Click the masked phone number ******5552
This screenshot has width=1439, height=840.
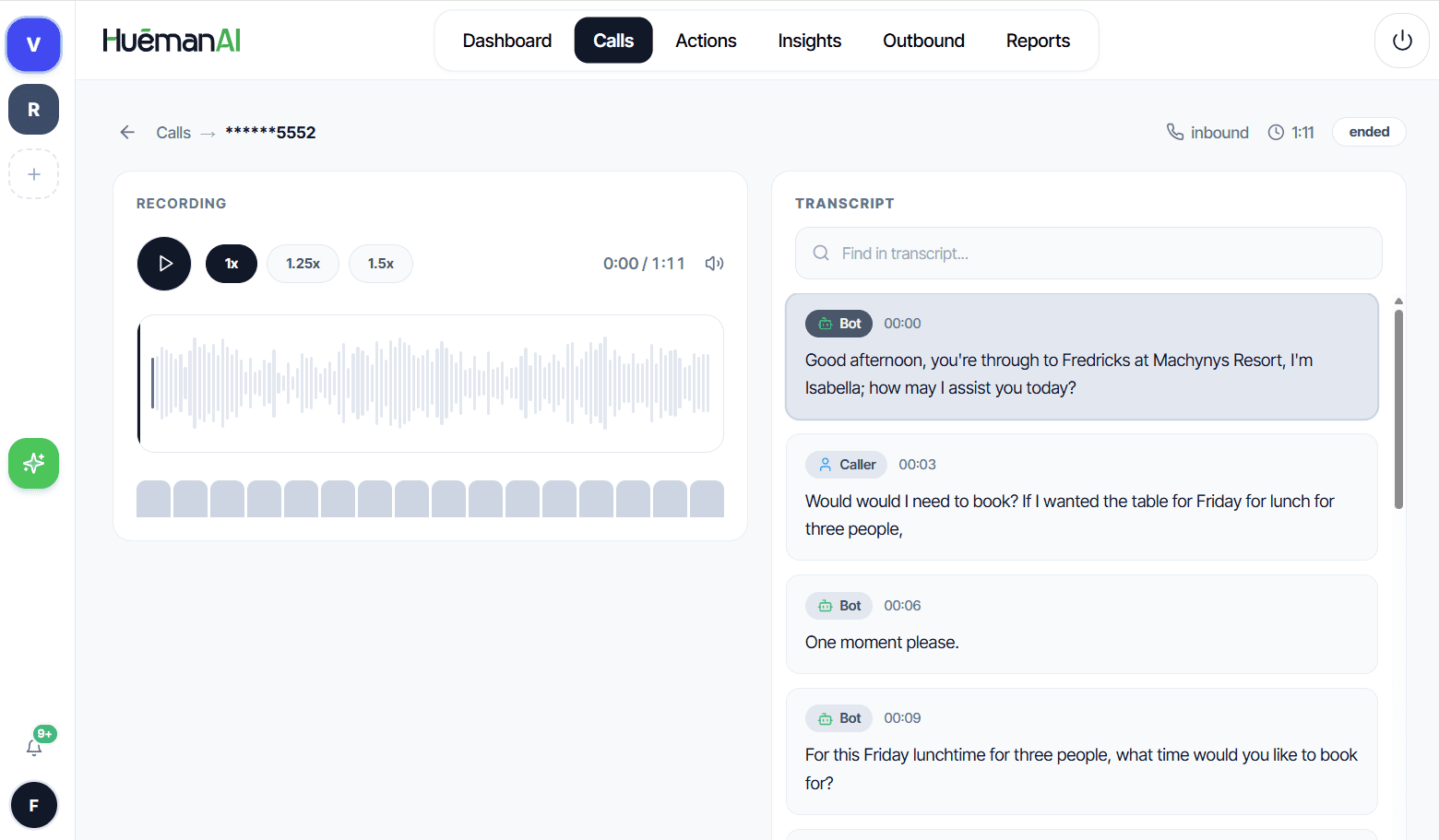pos(270,133)
